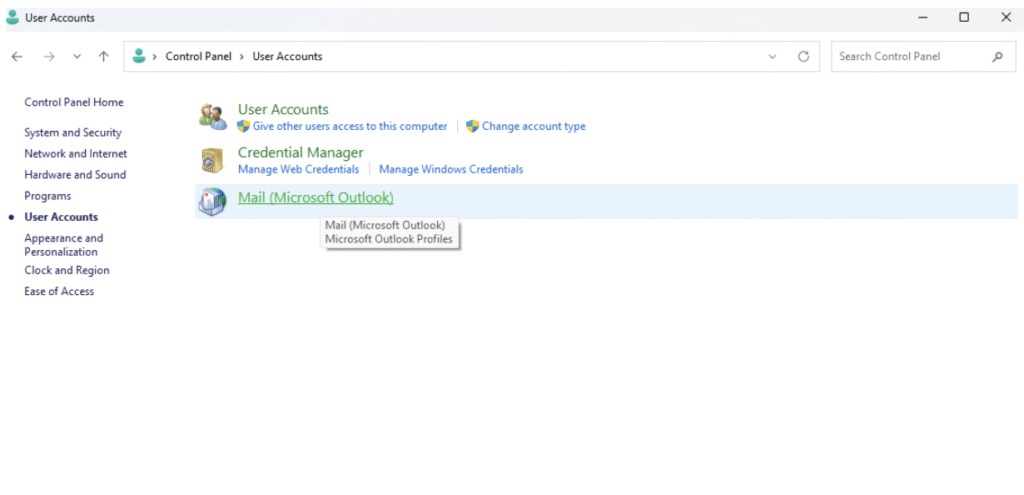Open Ease of Access category
Viewport: 1024px width, 495px height.
pos(59,291)
